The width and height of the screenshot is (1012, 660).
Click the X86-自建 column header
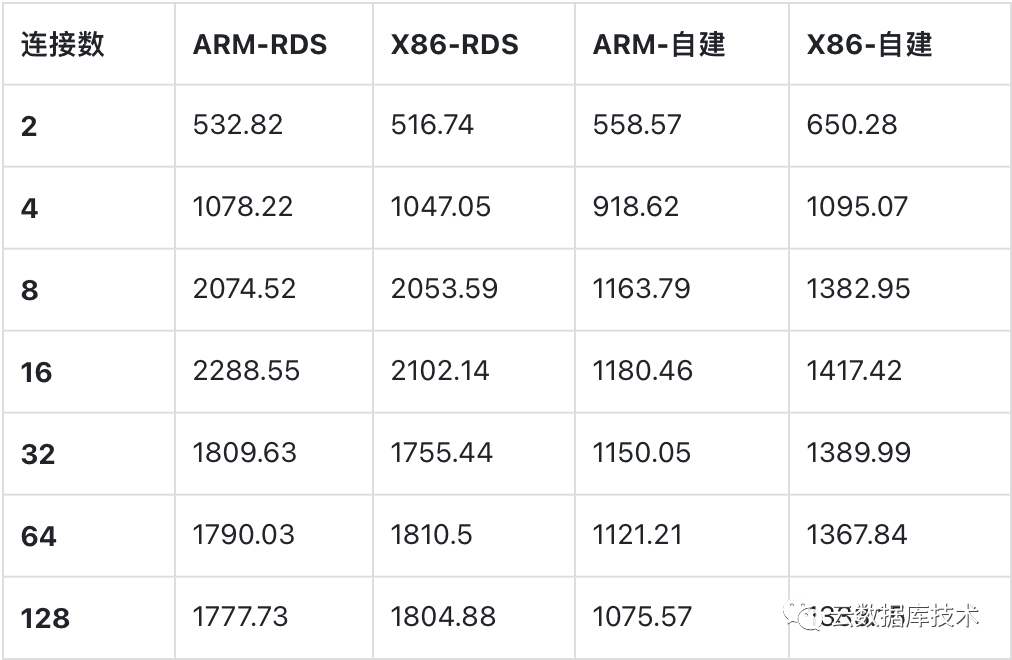point(869,45)
